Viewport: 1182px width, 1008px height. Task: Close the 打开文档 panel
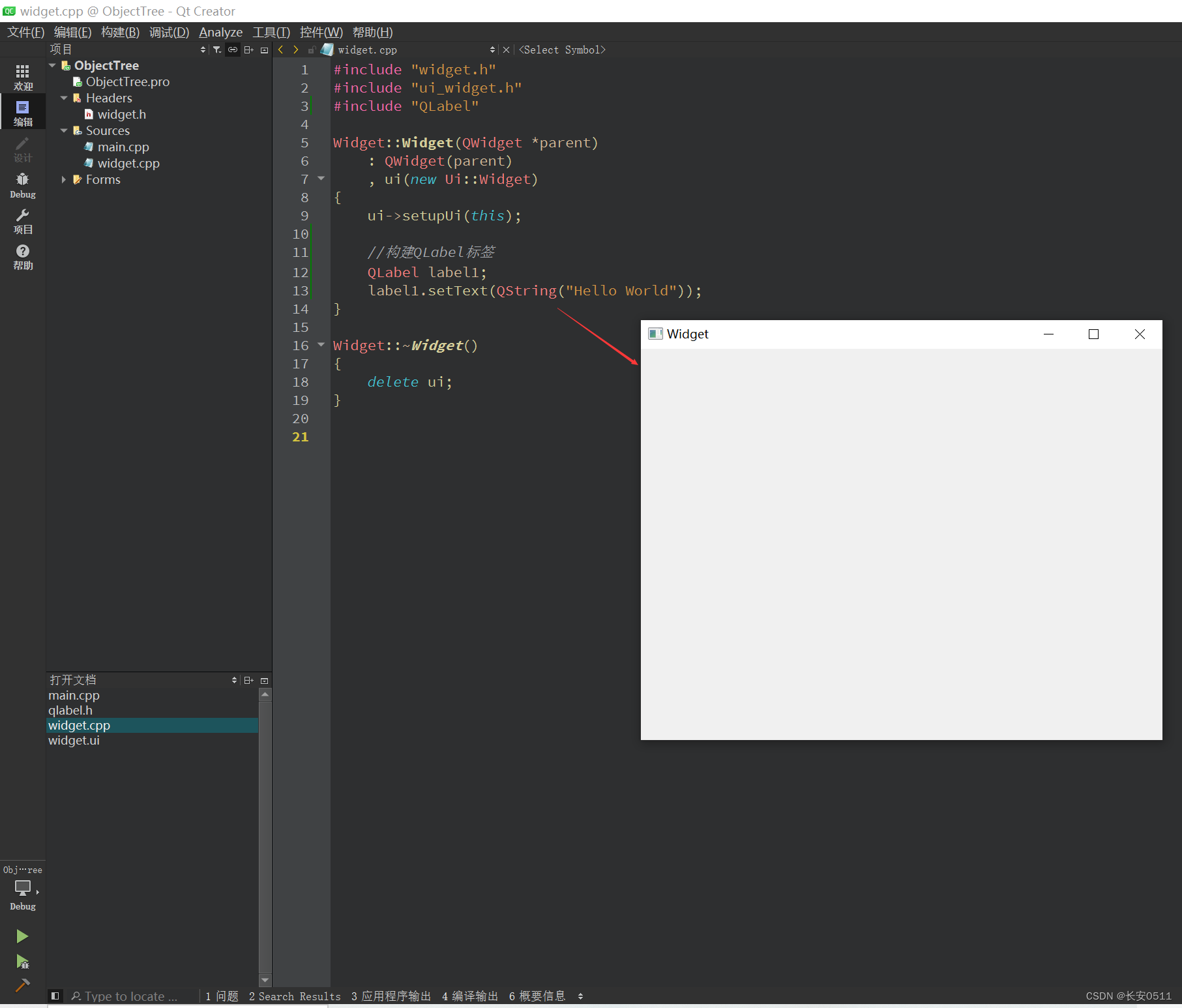(x=264, y=680)
